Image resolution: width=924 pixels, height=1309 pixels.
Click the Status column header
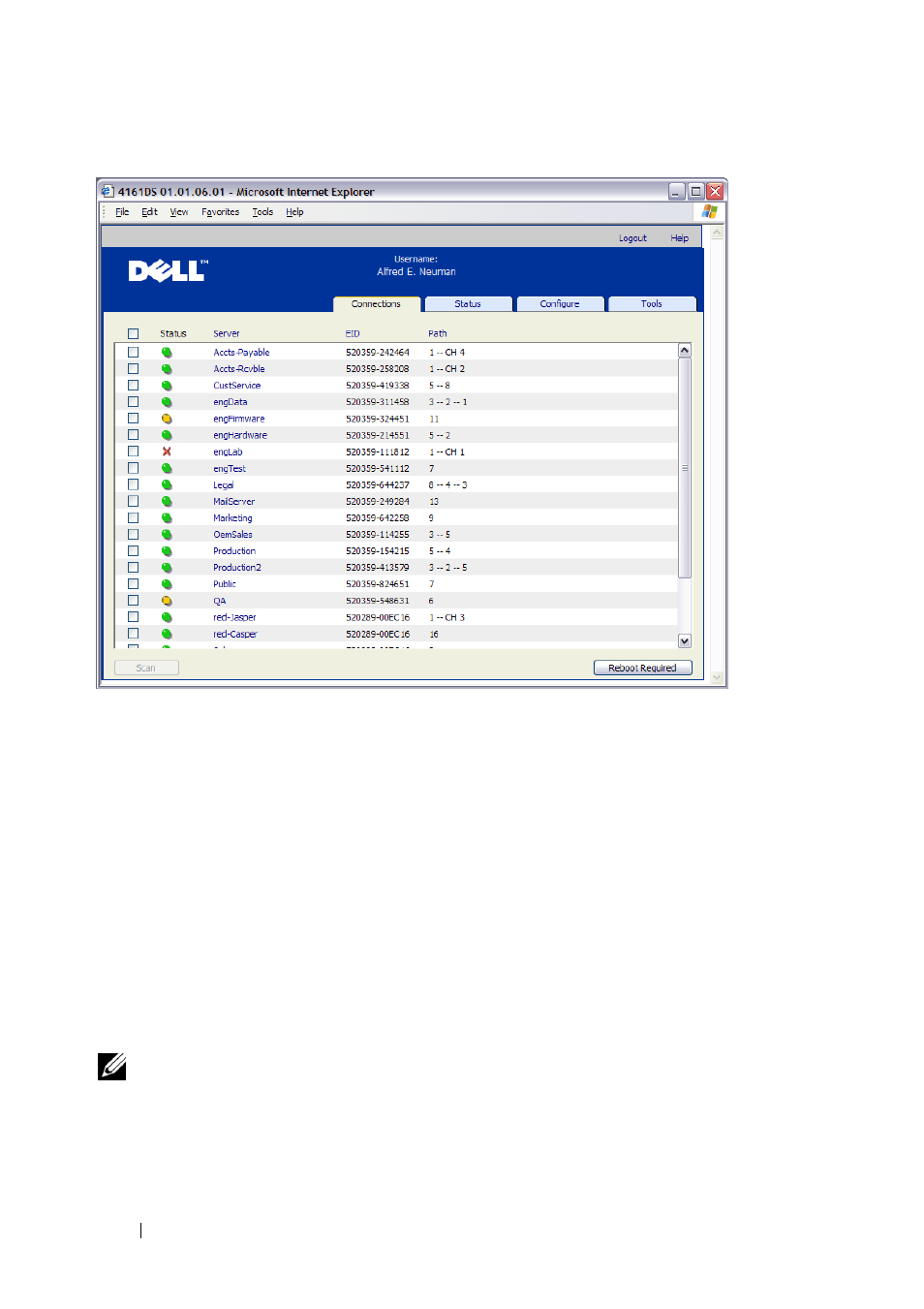click(173, 333)
